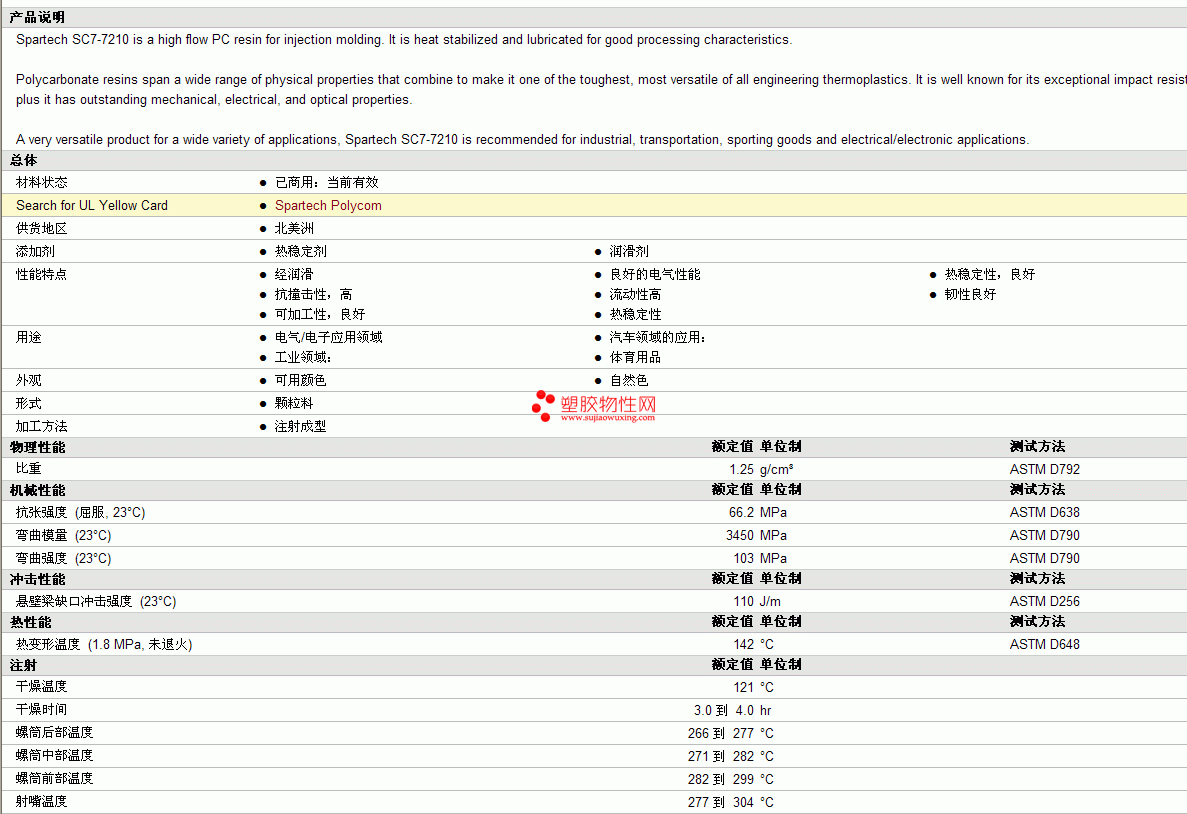The image size is (1187, 814).
Task: Select the ASTM D792 test method
Action: tap(1045, 469)
